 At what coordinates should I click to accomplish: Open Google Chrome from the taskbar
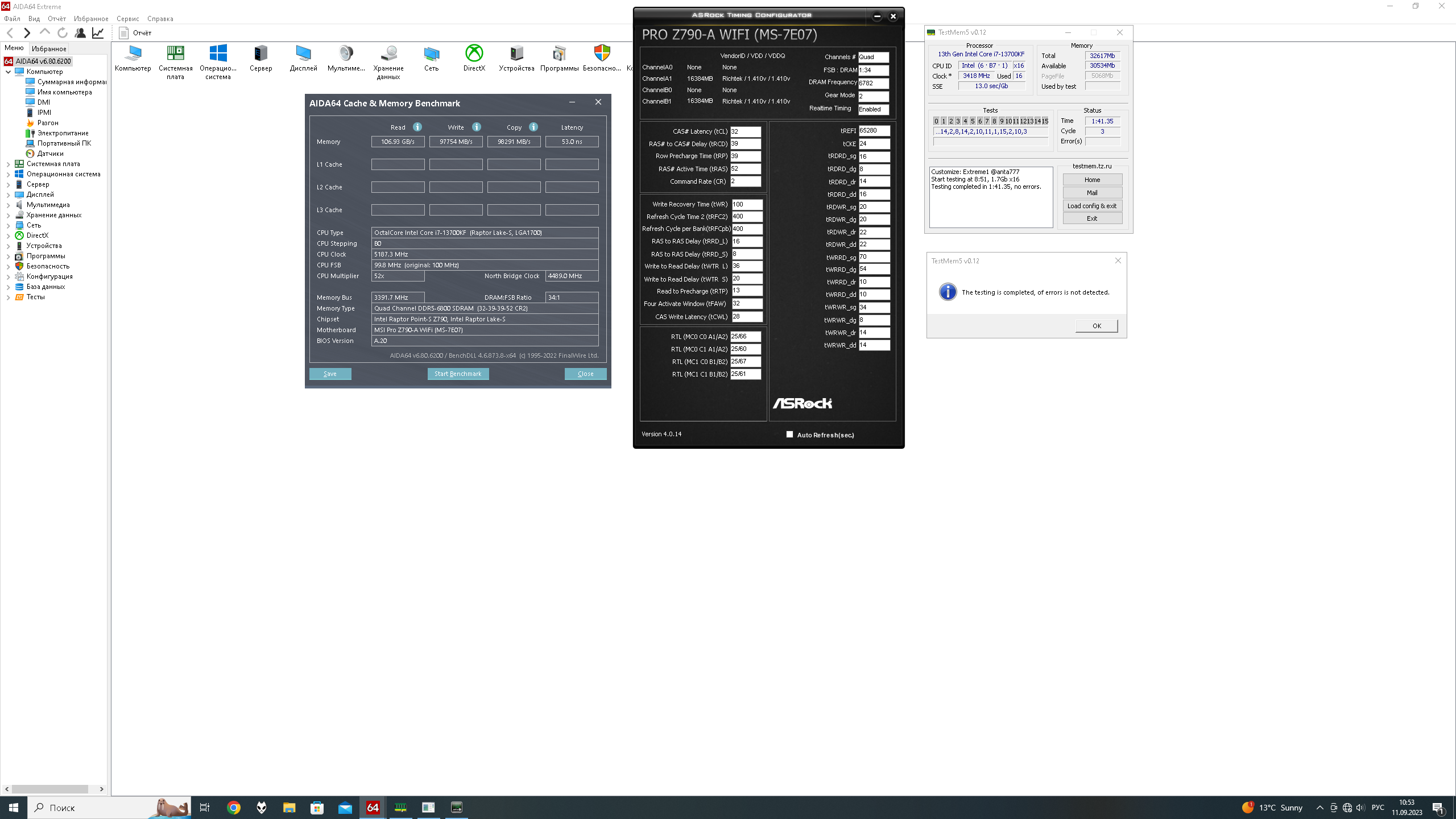234,808
